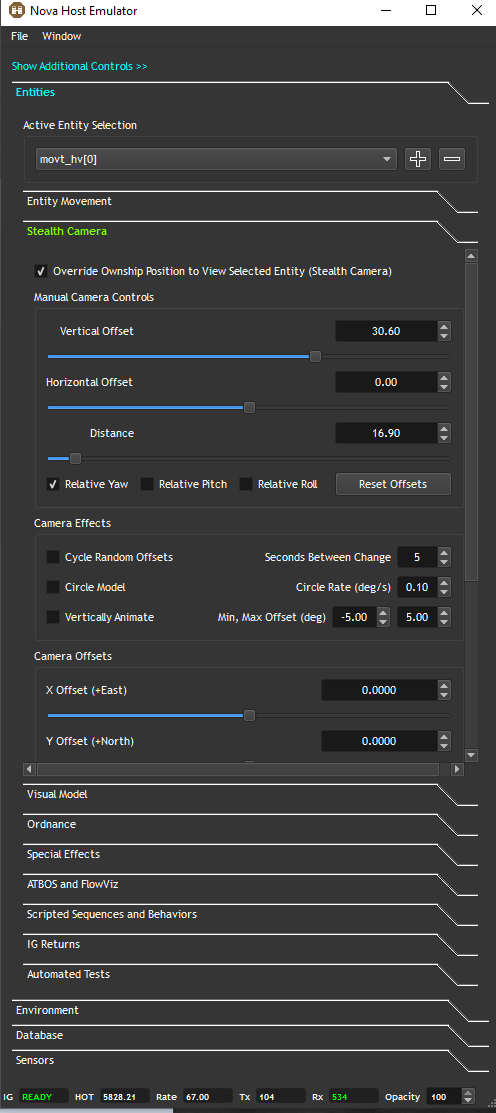
Task: Click the Horizontal Offset slider handle
Action: coord(249,407)
